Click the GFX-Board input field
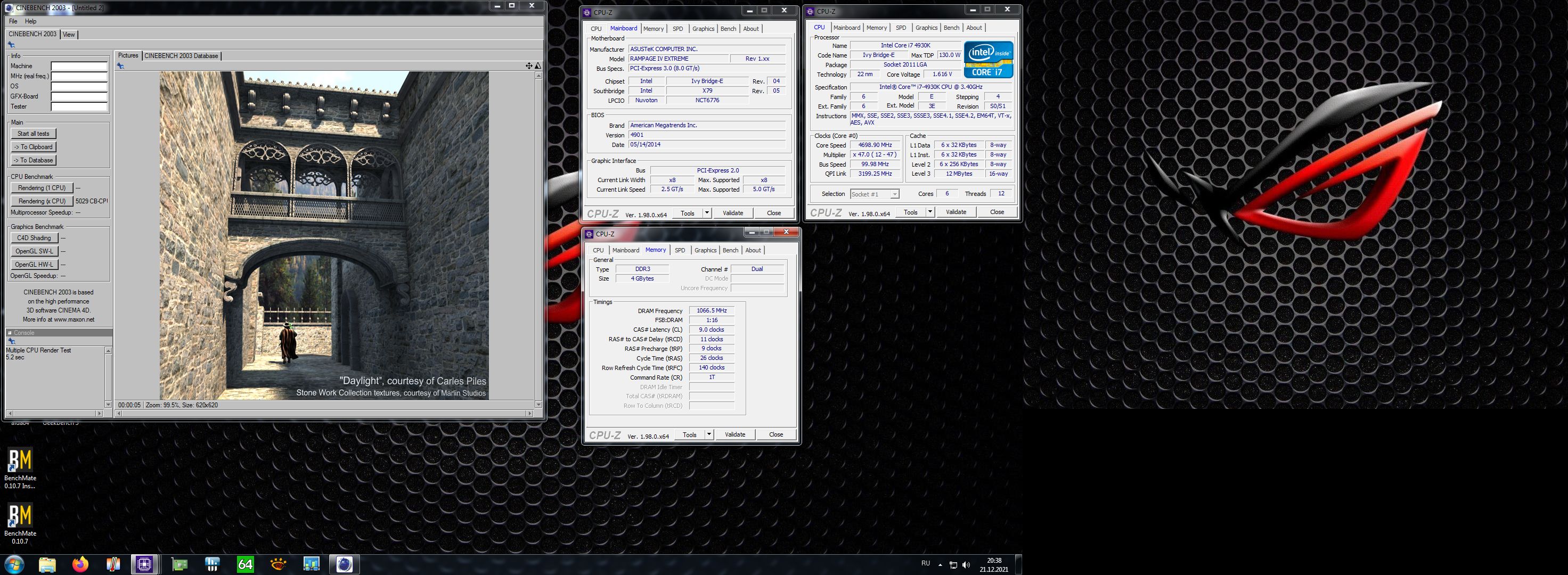The height and width of the screenshot is (575, 1568). pyautogui.click(x=79, y=96)
